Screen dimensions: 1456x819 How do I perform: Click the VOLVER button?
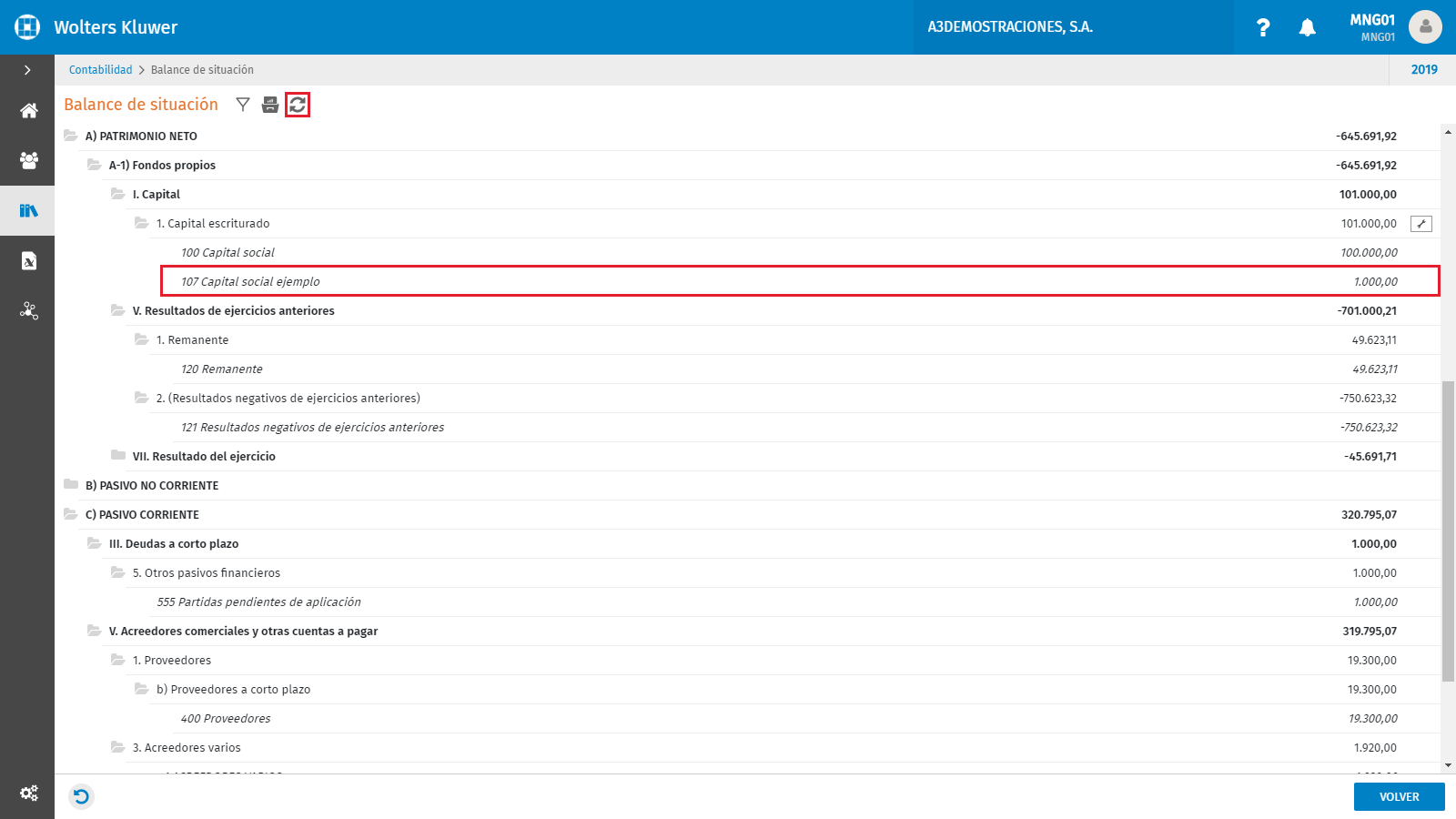pos(1400,797)
